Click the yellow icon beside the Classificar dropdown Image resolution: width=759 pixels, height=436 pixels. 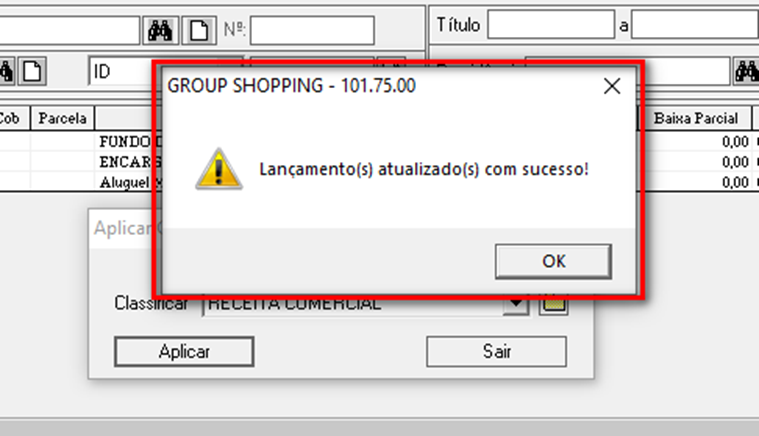pos(553,305)
